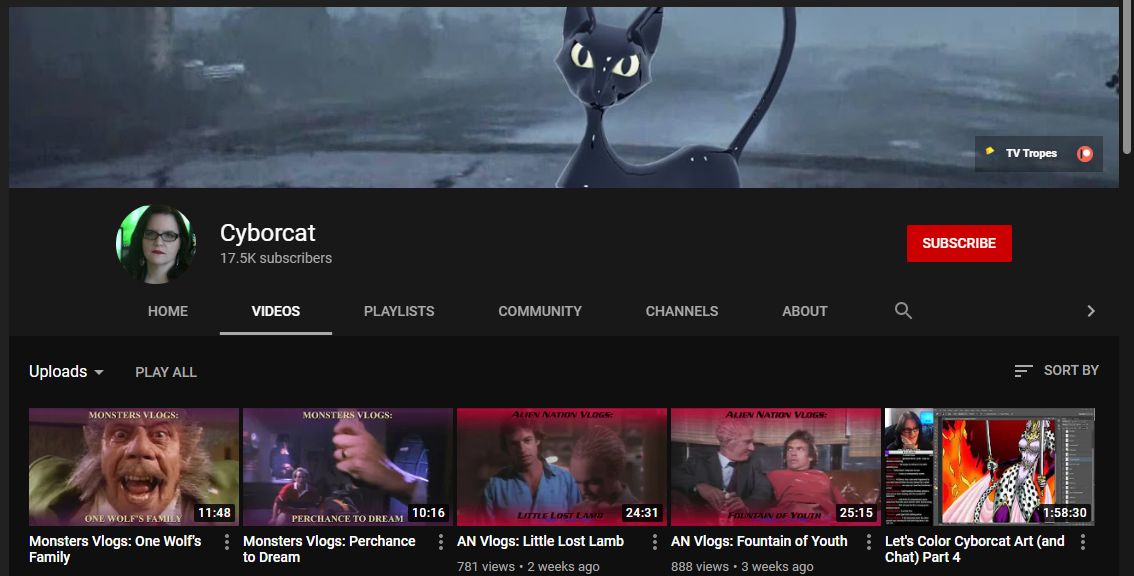Play the Little Lost Lamb thumbnail

click(562, 467)
